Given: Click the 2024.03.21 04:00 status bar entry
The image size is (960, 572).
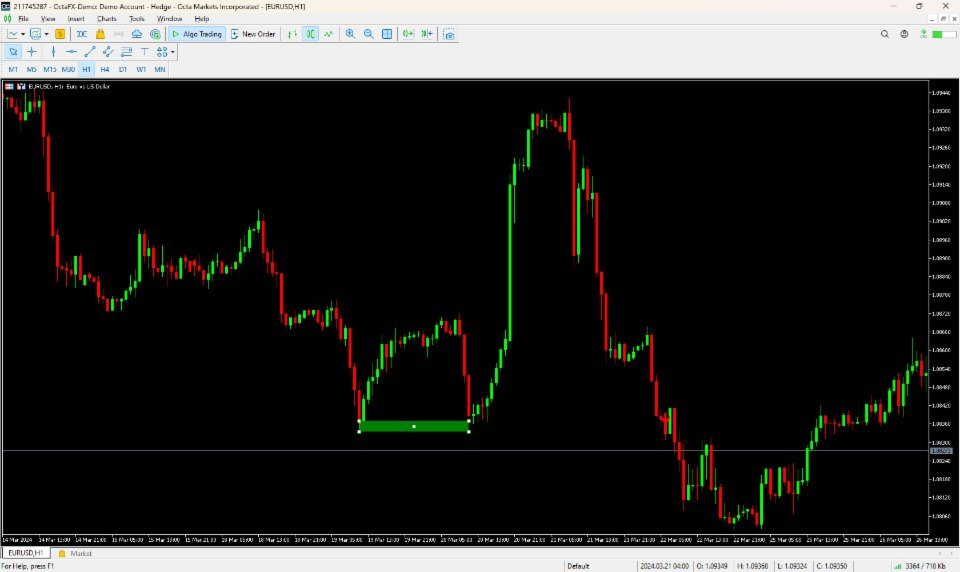Looking at the screenshot, I should pyautogui.click(x=664, y=566).
